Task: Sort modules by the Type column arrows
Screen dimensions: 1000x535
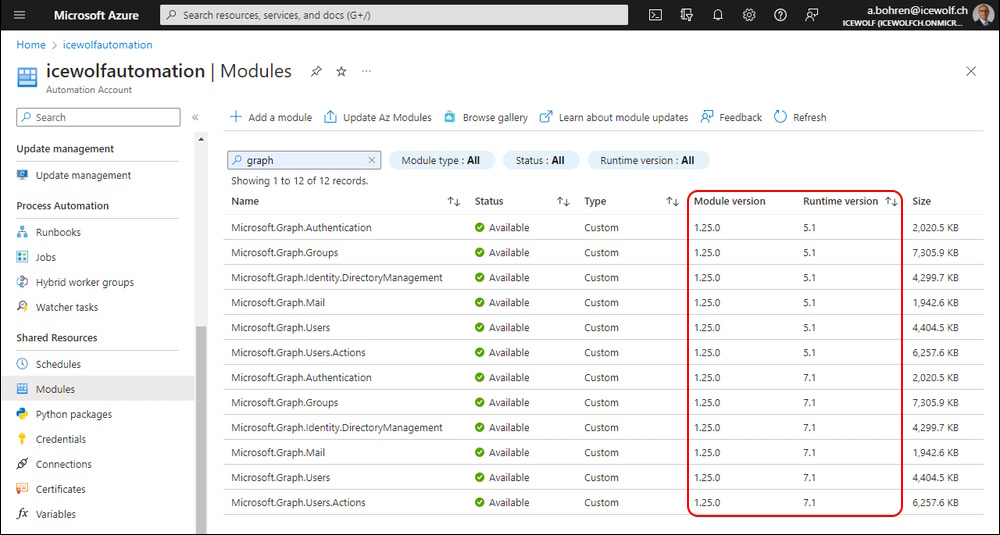Action: coord(672,202)
